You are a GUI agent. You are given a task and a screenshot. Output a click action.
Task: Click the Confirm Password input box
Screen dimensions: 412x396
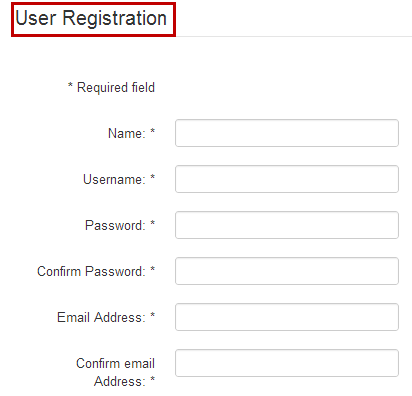coord(287,271)
